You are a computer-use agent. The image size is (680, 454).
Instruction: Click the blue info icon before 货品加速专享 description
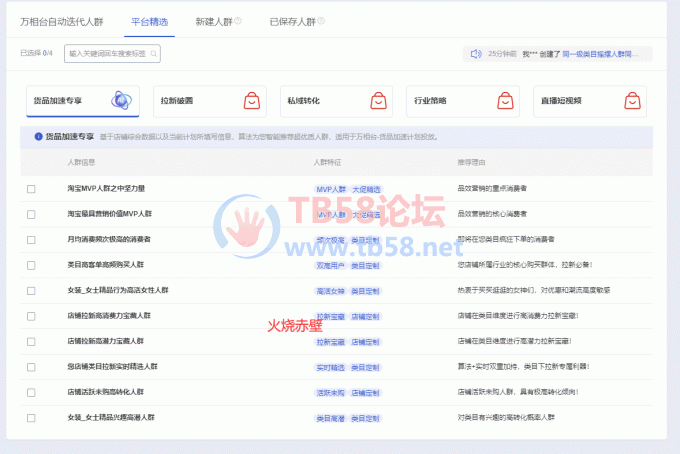pos(38,136)
